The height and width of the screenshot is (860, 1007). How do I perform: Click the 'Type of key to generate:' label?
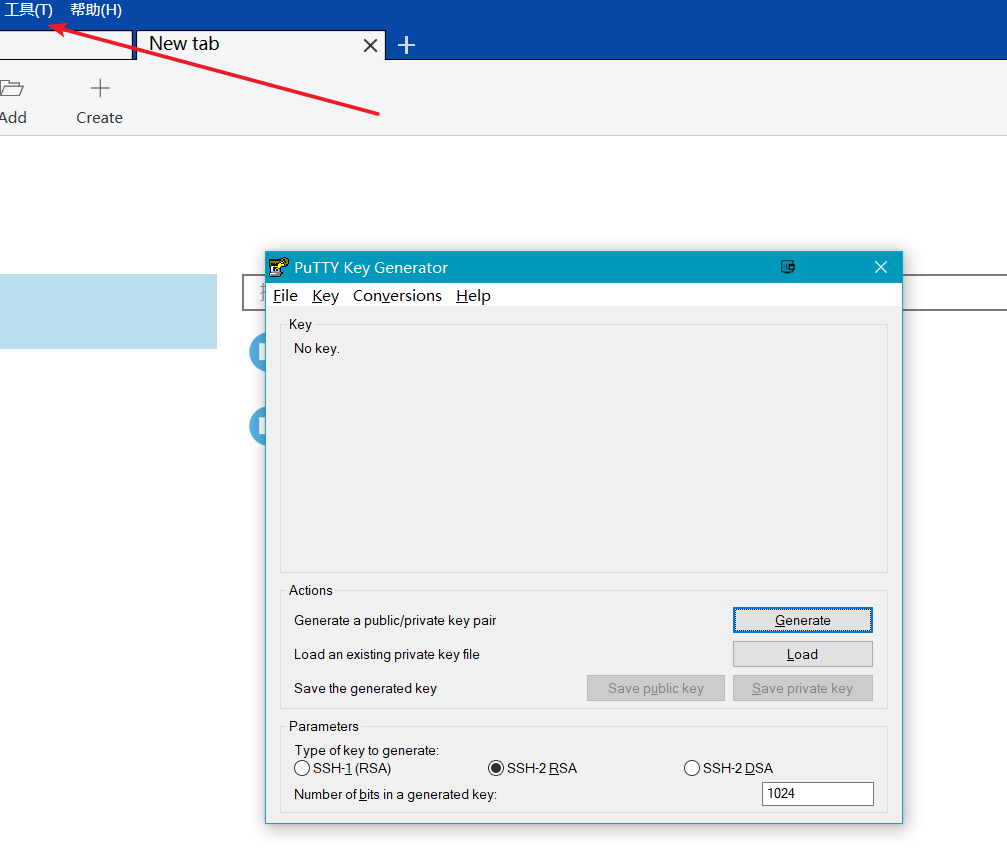pos(367,750)
